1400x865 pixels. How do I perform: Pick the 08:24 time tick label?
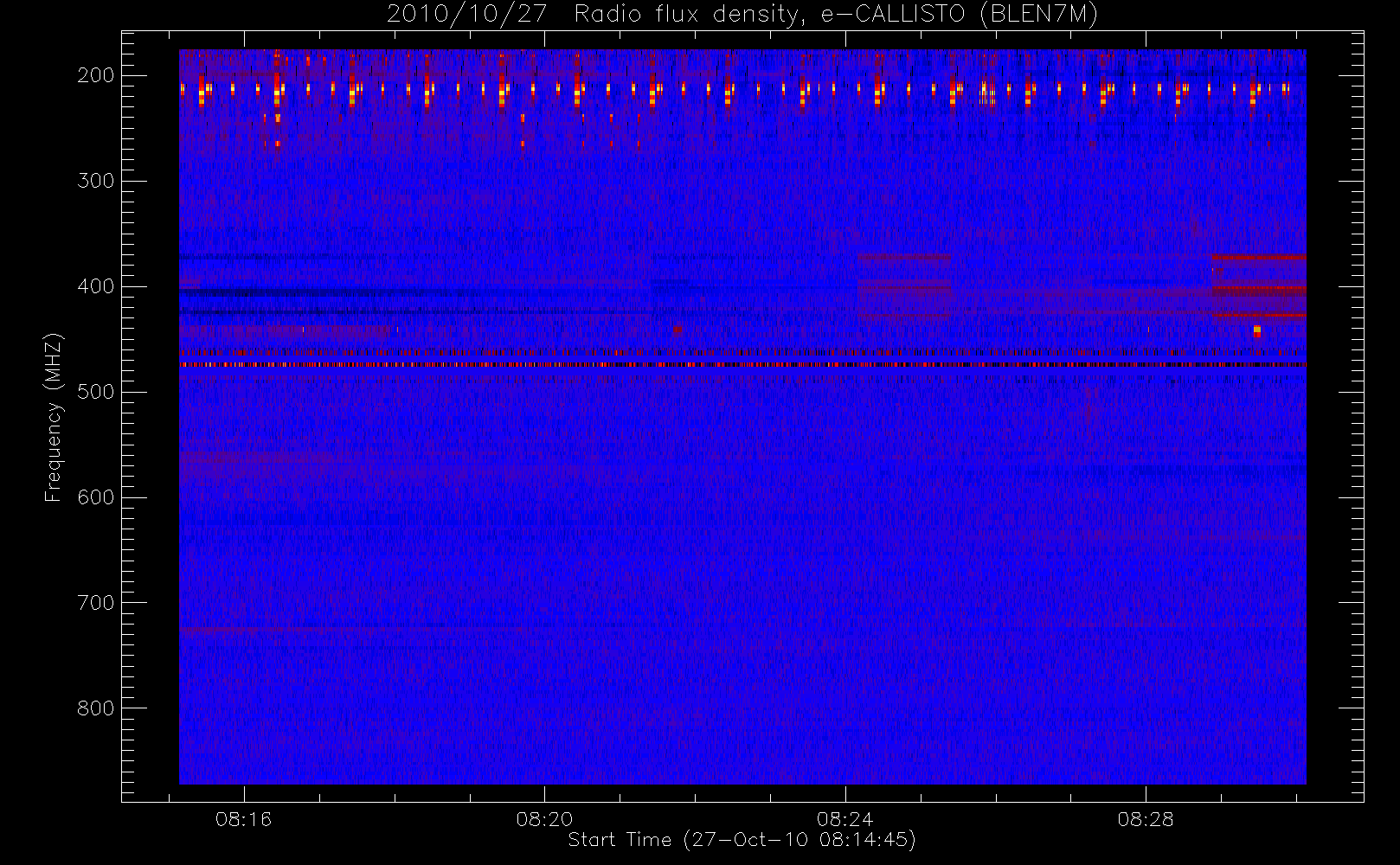tap(844, 819)
